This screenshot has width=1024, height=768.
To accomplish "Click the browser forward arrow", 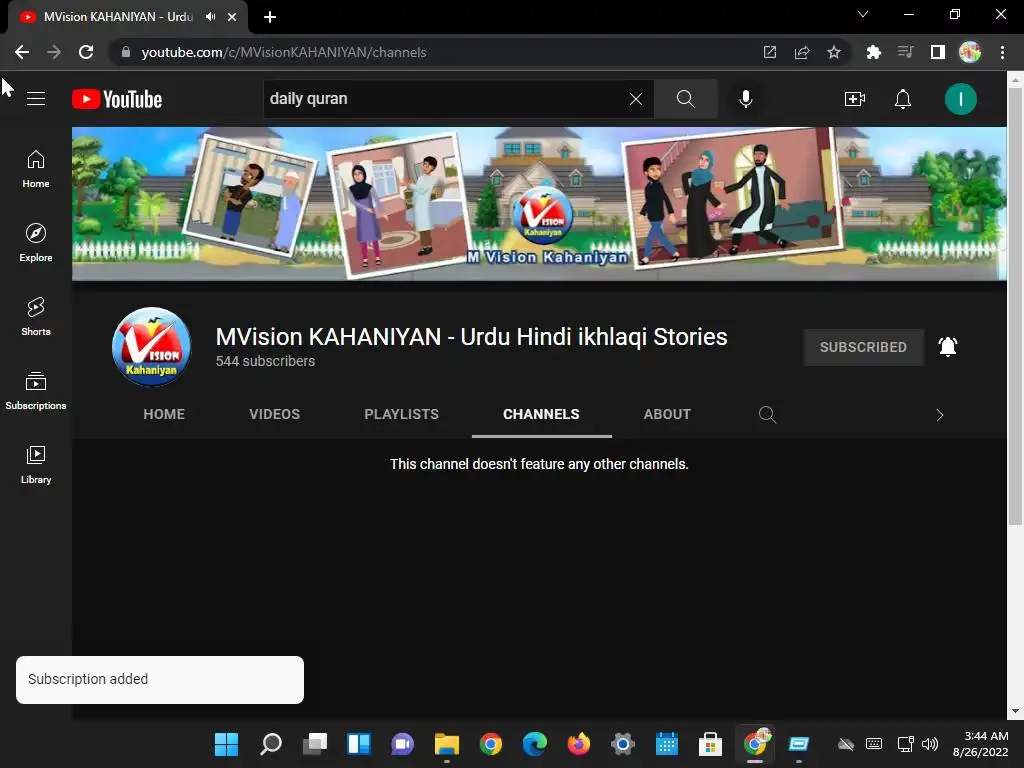I will [54, 52].
